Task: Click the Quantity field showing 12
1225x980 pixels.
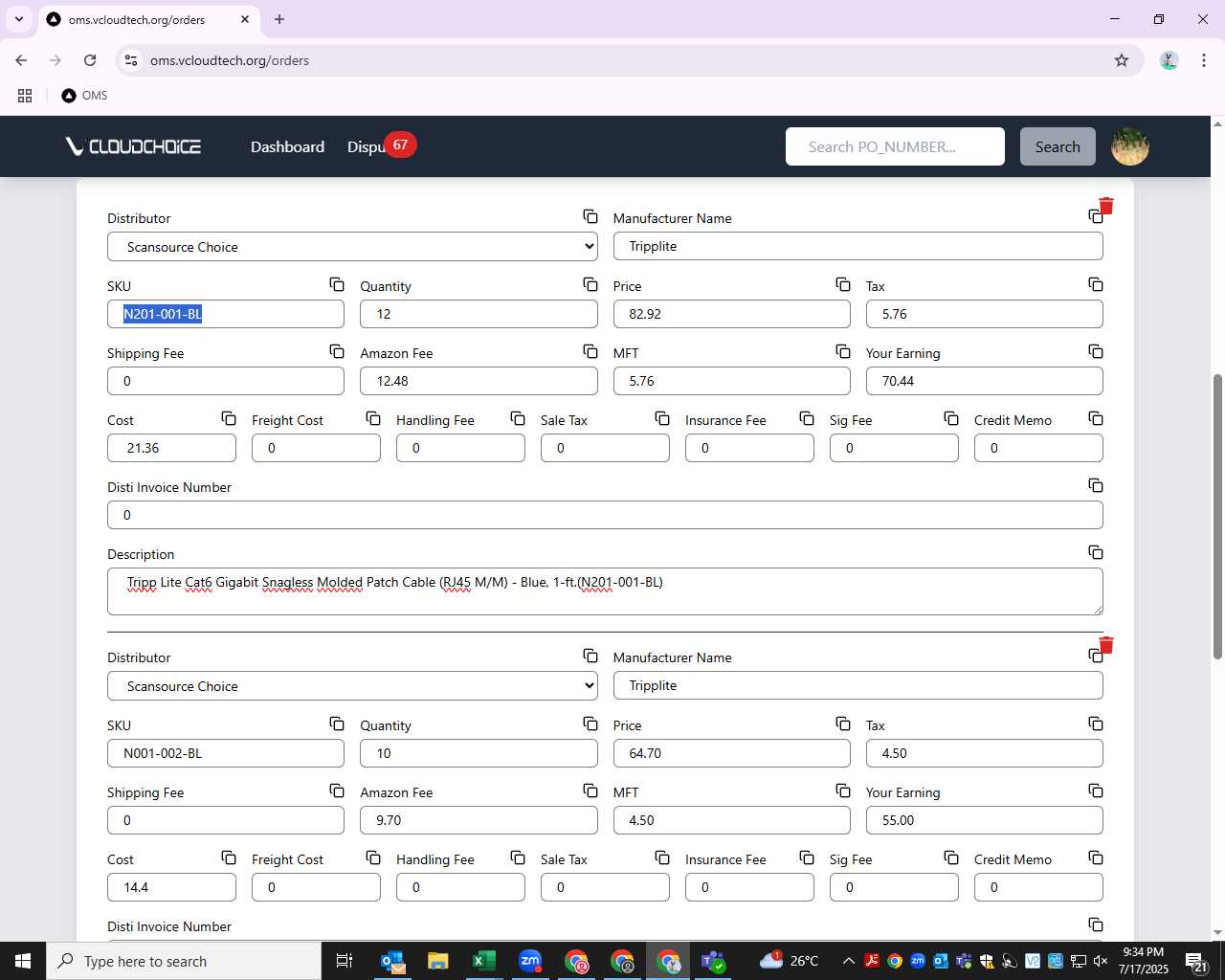Action: click(x=479, y=314)
